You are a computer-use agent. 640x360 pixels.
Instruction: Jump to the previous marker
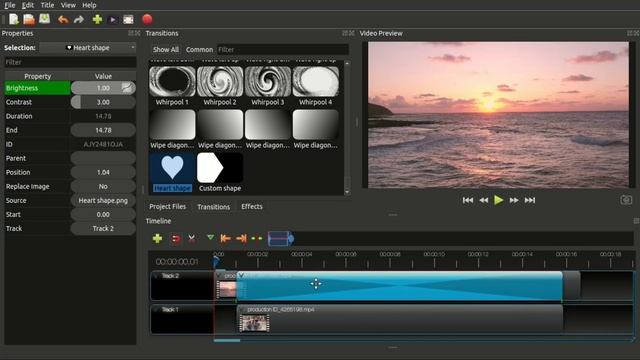tap(225, 238)
